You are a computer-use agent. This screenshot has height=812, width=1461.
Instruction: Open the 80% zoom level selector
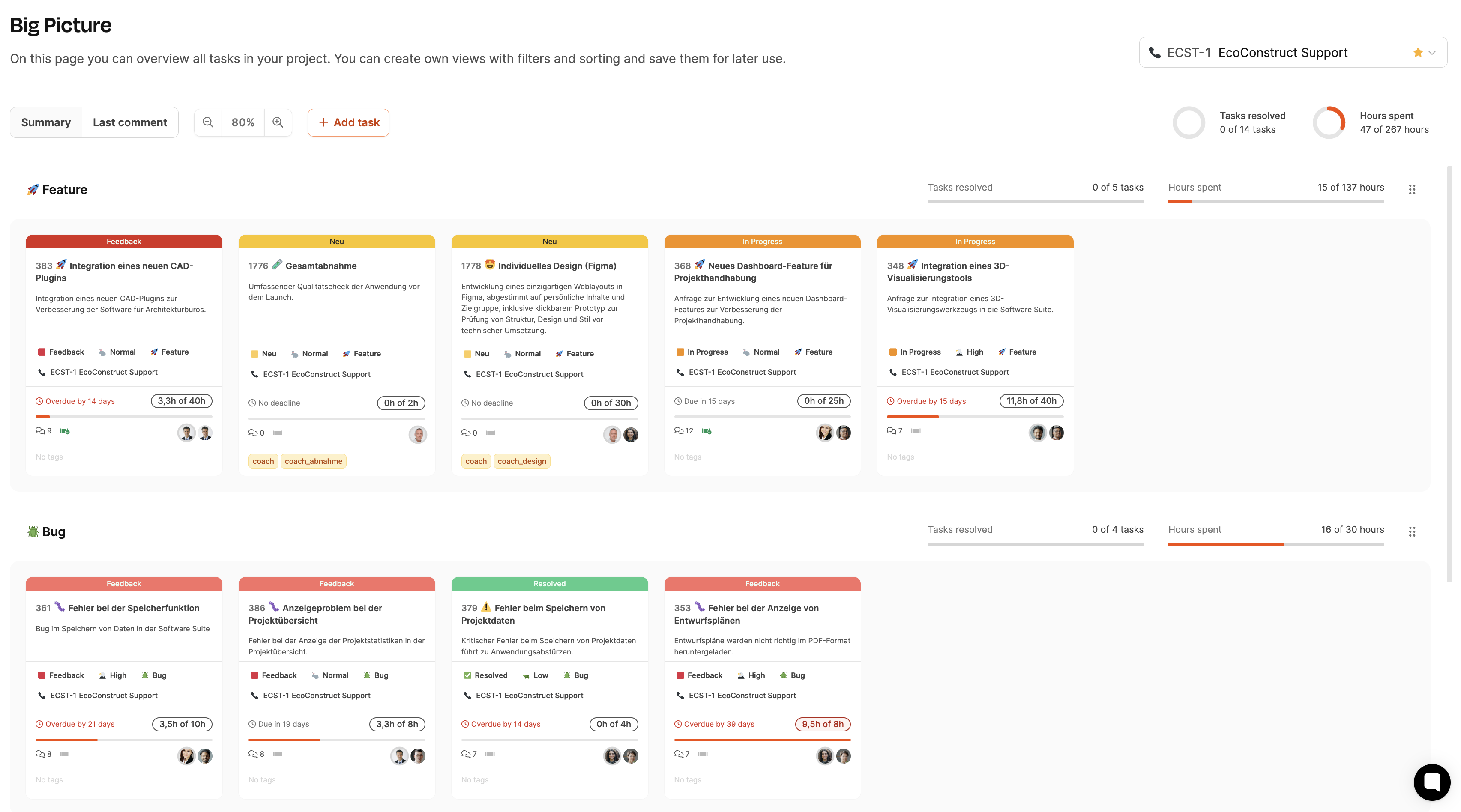[x=243, y=122]
